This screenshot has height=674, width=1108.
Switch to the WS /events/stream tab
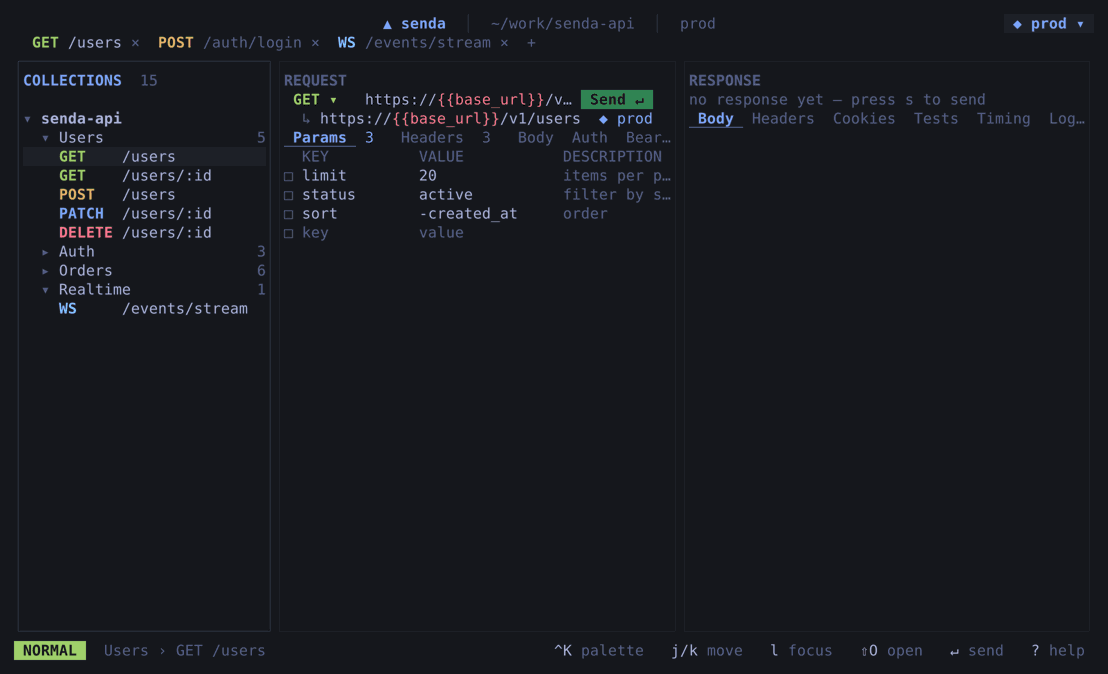pos(414,43)
